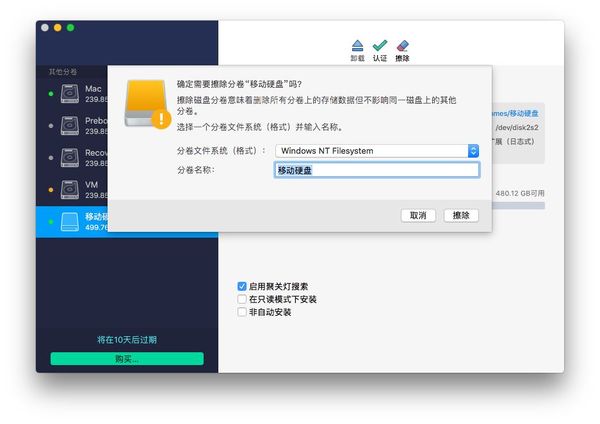The image size is (600, 424).
Task: Click the yellow drive warning icon in dialog
Action: pos(147,104)
